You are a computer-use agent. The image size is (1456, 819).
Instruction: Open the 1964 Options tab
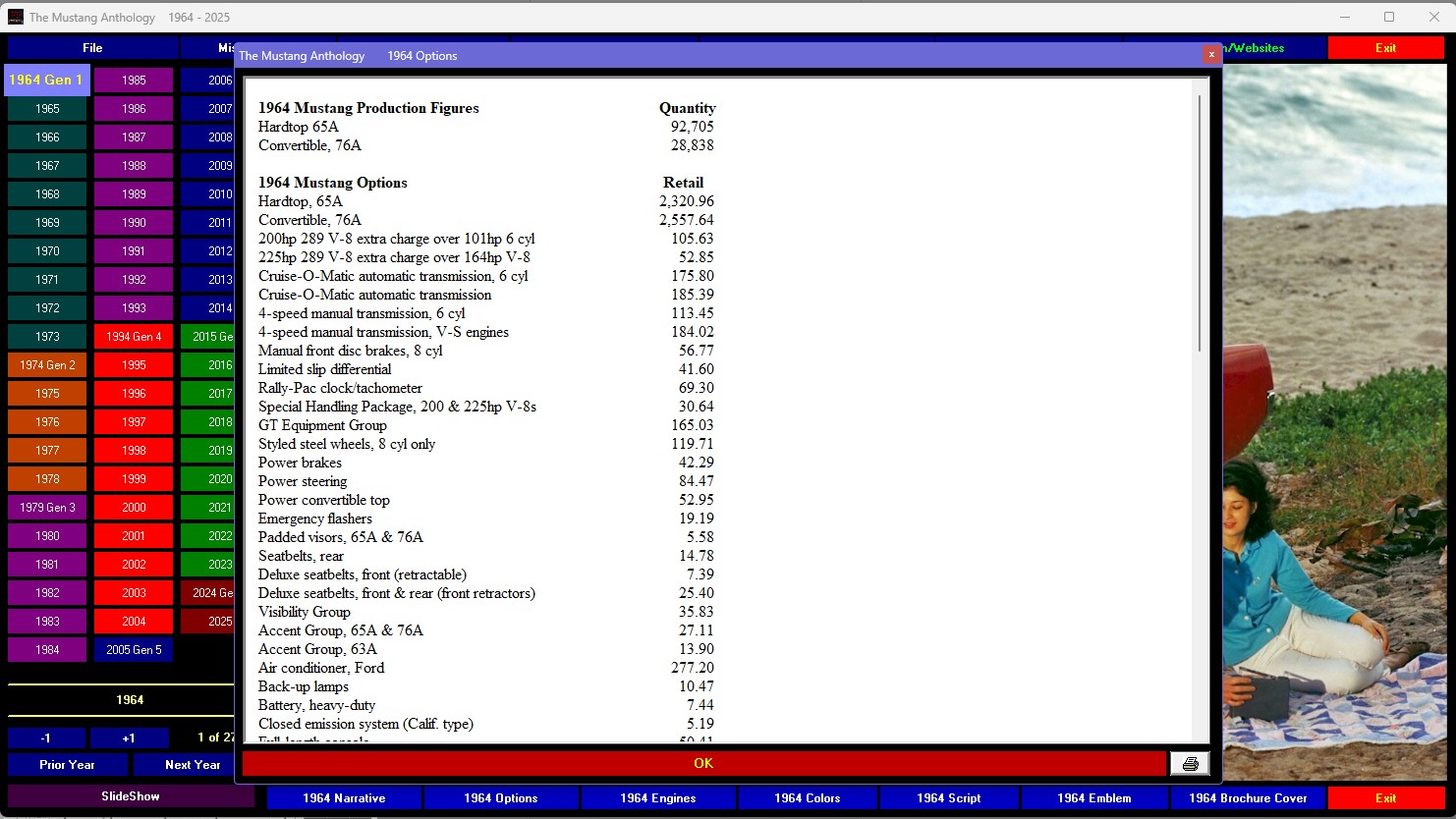coord(501,797)
